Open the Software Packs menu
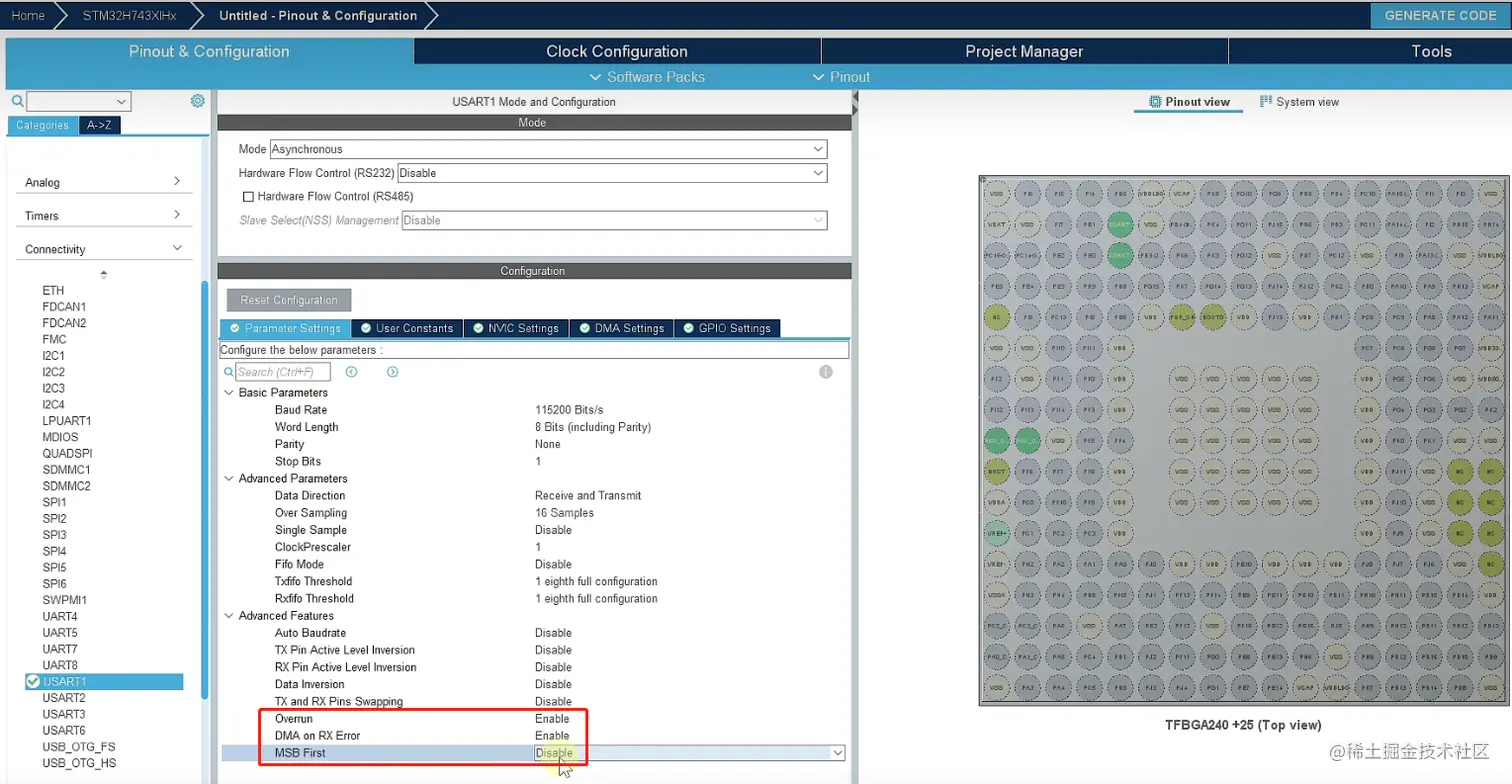This screenshot has height=784, width=1512. [x=647, y=77]
